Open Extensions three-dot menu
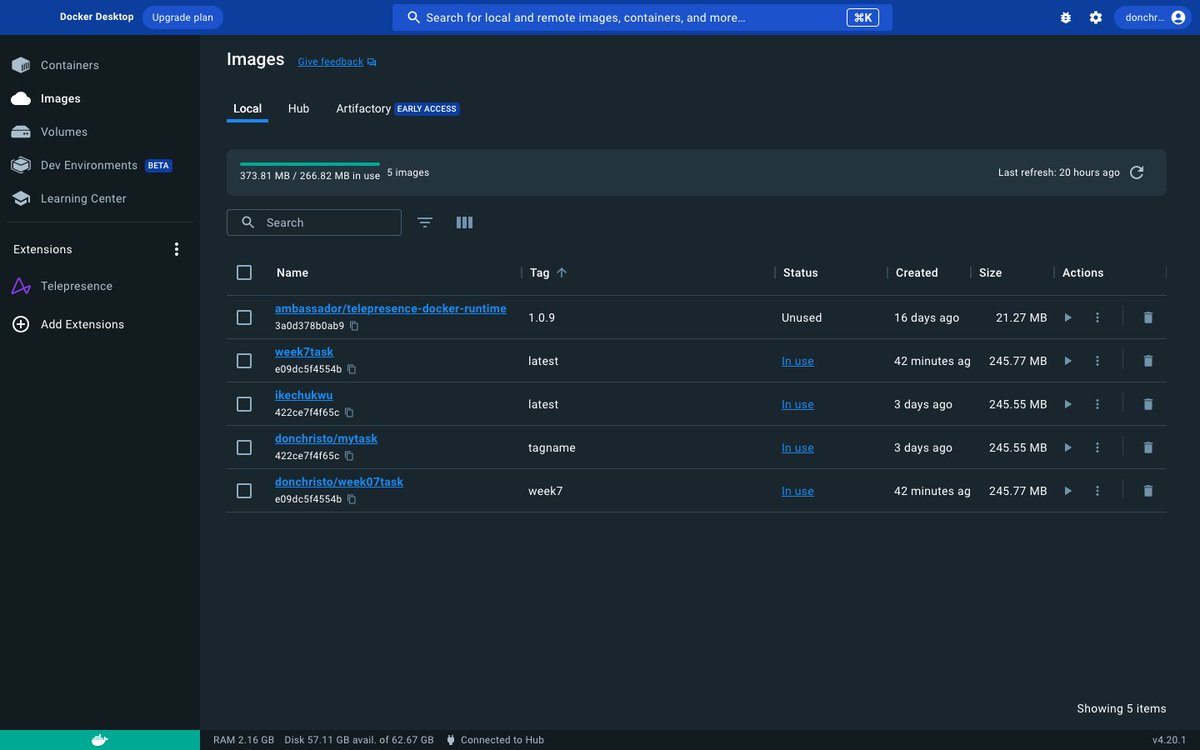 [177, 249]
